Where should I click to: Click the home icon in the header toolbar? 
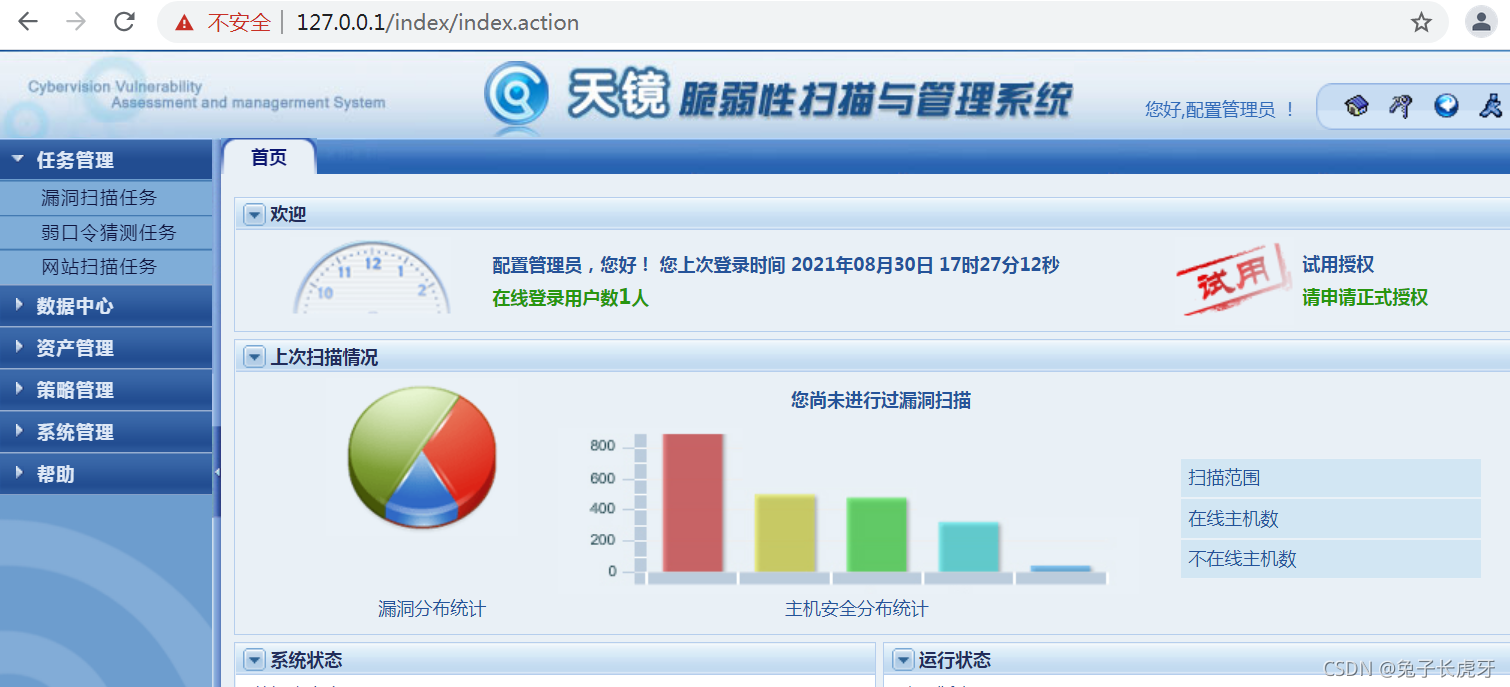tap(1356, 106)
